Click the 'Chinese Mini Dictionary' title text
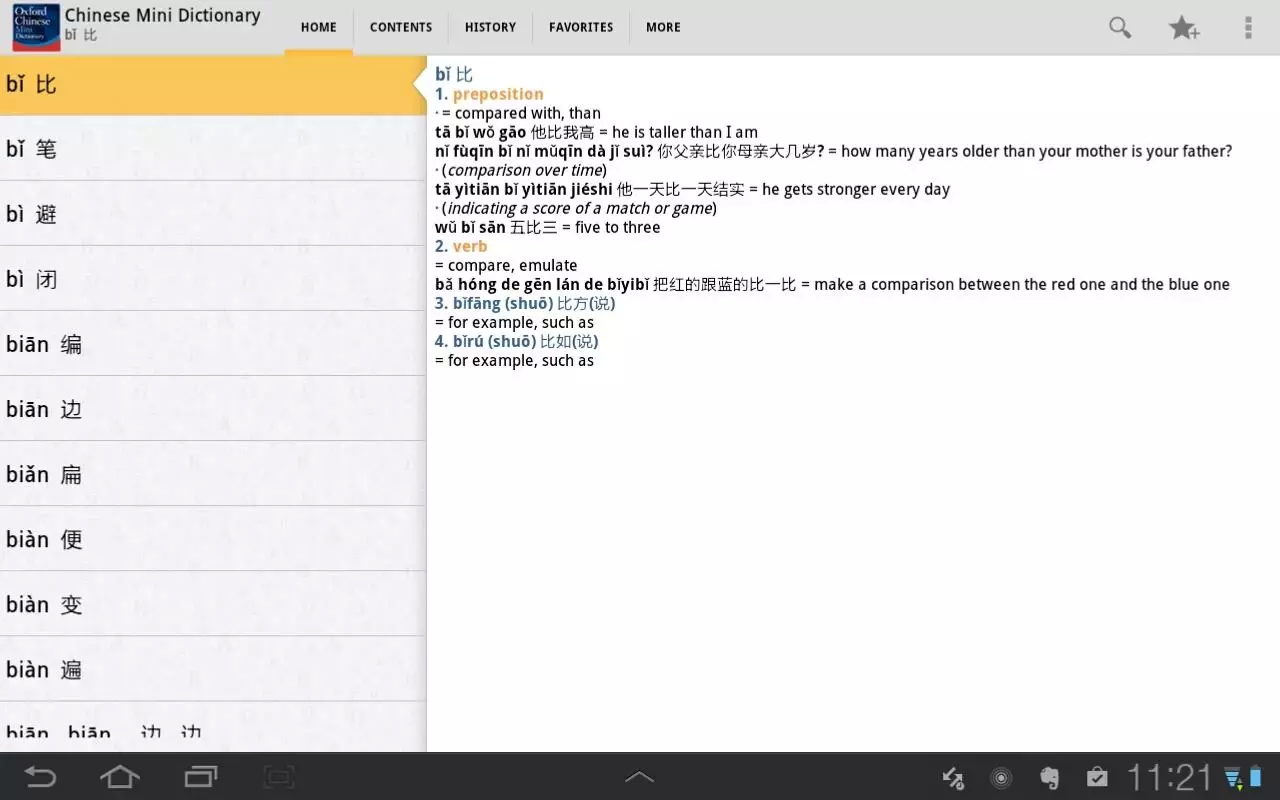Image resolution: width=1280 pixels, height=800 pixels. [x=163, y=16]
